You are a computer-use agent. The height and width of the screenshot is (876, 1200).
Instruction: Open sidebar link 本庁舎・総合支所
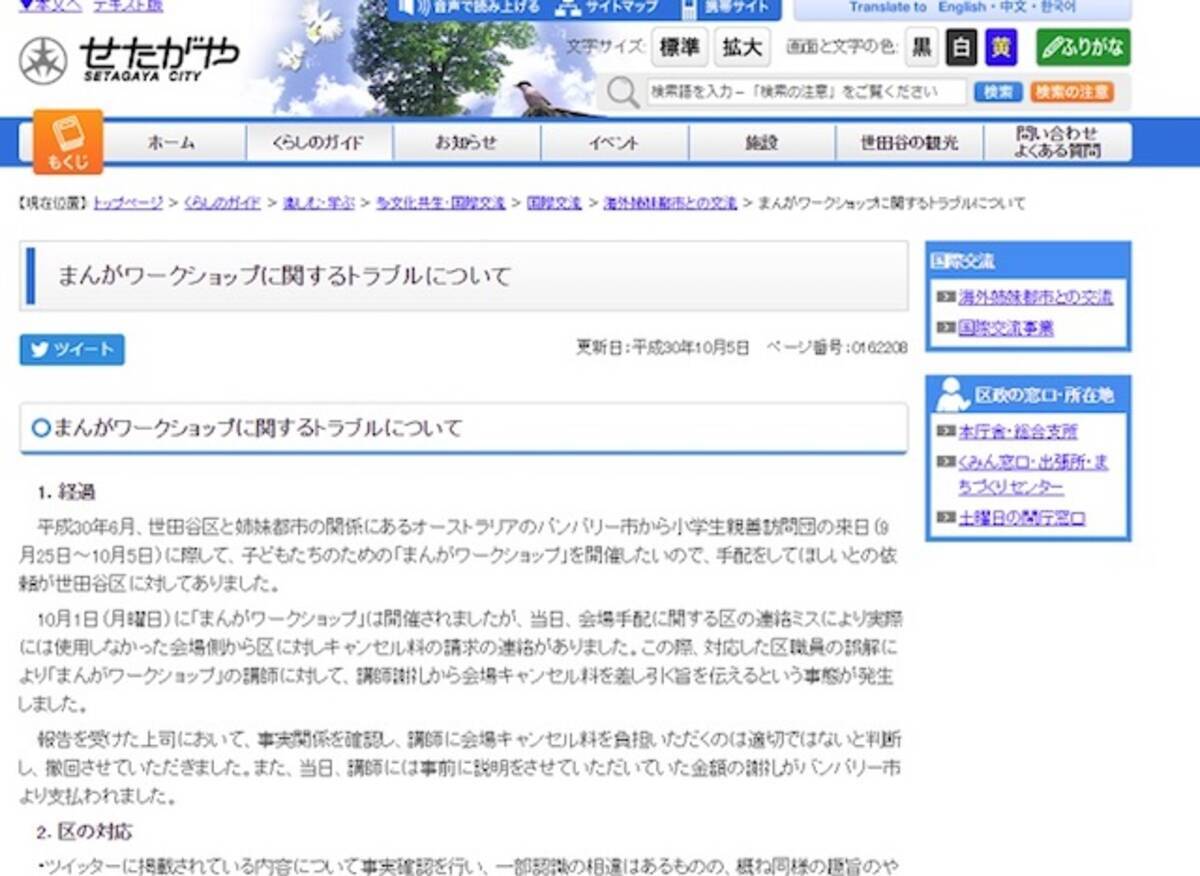tap(1018, 432)
